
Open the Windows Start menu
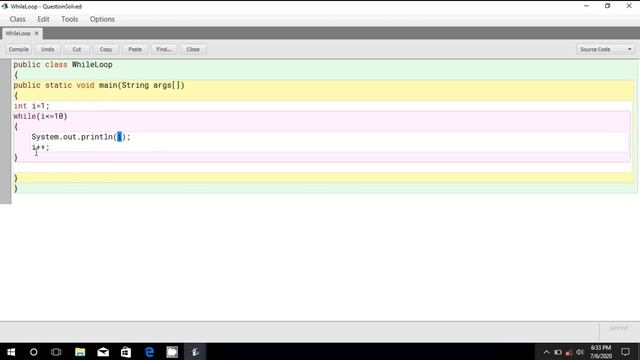11,352
